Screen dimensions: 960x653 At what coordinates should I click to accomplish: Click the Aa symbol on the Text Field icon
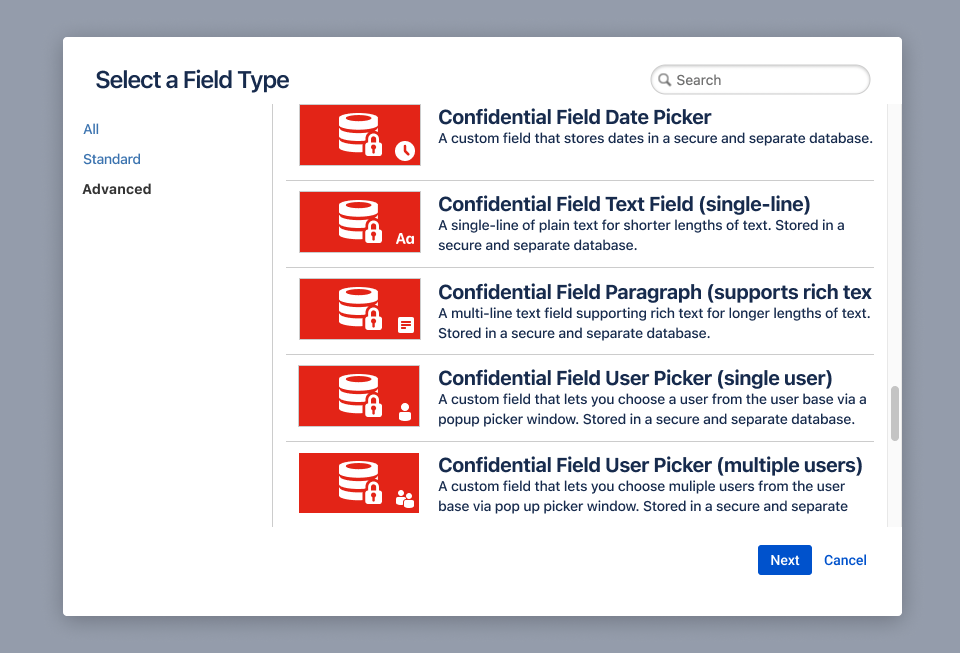click(x=404, y=238)
